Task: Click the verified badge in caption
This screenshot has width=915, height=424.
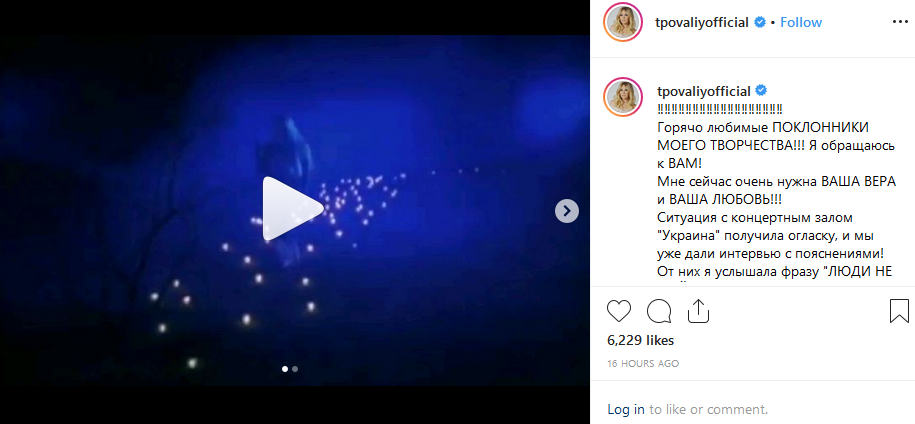Action: pyautogui.click(x=761, y=90)
